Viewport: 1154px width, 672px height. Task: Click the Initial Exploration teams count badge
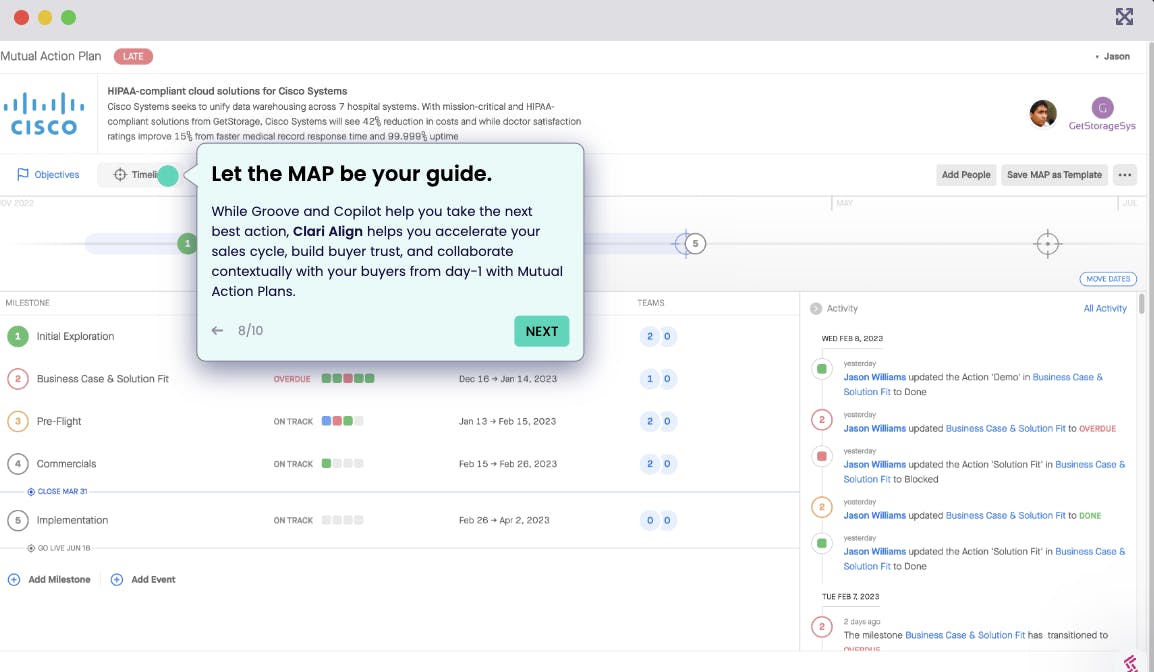point(658,336)
